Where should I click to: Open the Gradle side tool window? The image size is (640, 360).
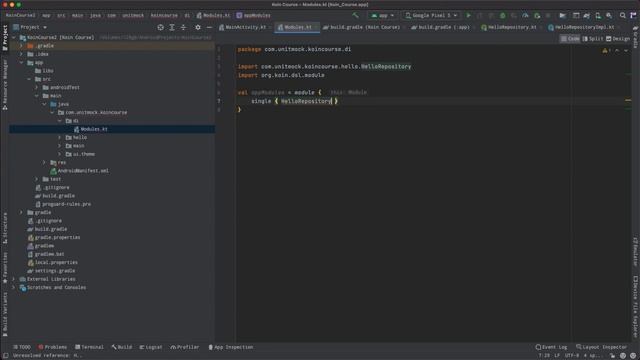click(636, 37)
